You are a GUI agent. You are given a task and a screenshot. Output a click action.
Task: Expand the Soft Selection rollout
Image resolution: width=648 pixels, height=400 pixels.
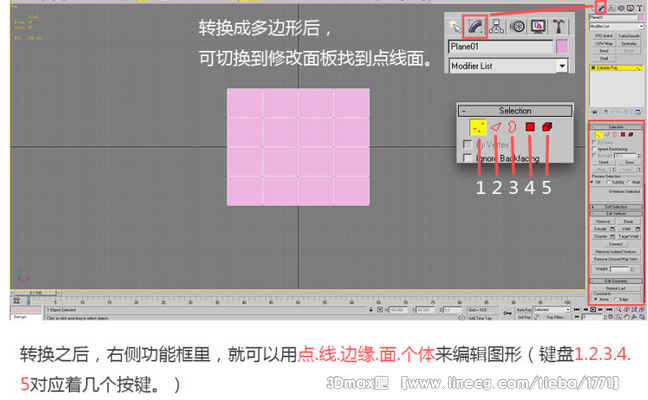click(616, 207)
